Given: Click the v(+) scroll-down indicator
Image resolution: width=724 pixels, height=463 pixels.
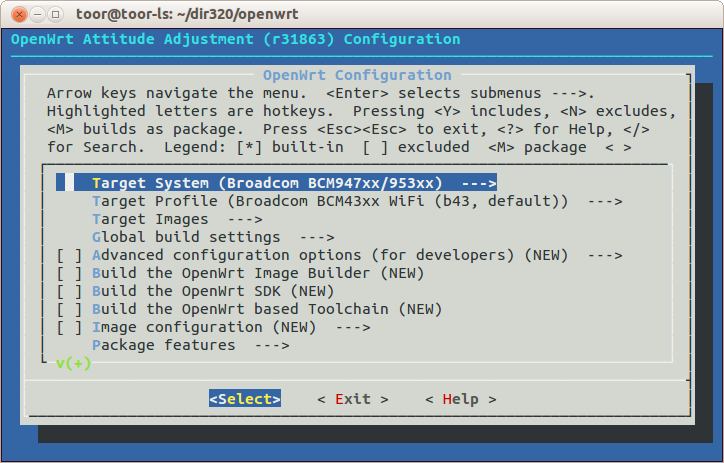Looking at the screenshot, I should pos(73,363).
